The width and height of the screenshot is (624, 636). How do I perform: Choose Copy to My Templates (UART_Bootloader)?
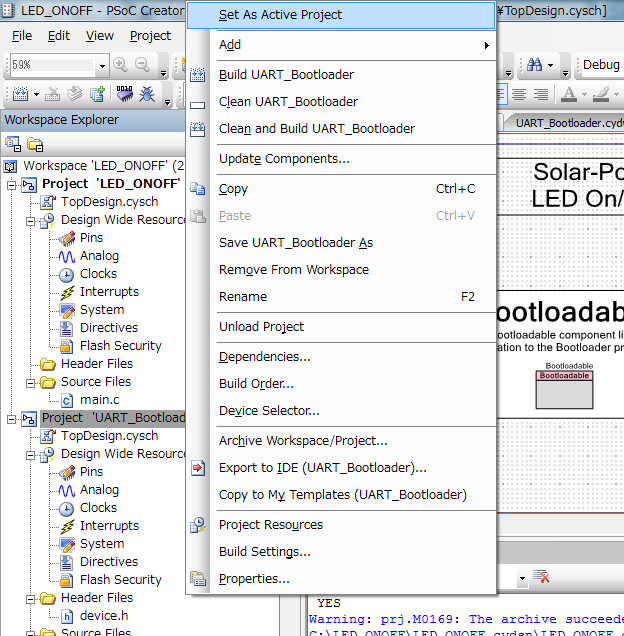click(341, 494)
